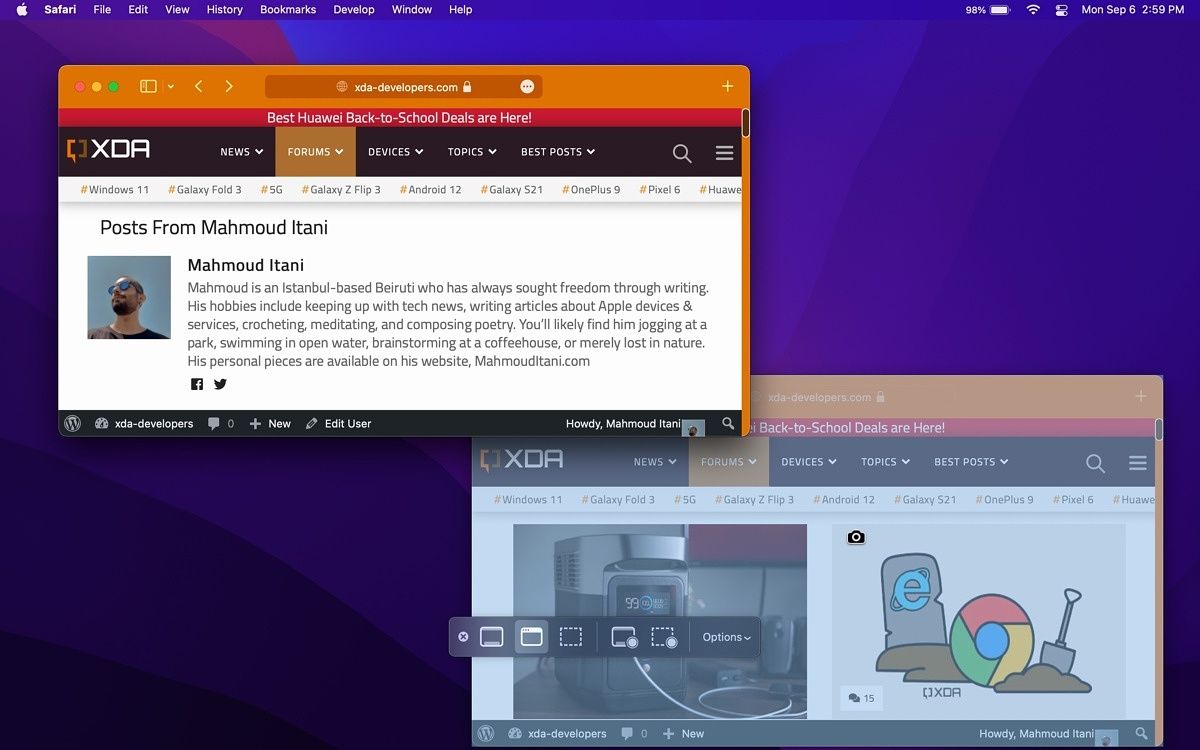The image size is (1200, 750).
Task: Open the DEVICES dropdown in front Safari window
Action: (x=395, y=152)
